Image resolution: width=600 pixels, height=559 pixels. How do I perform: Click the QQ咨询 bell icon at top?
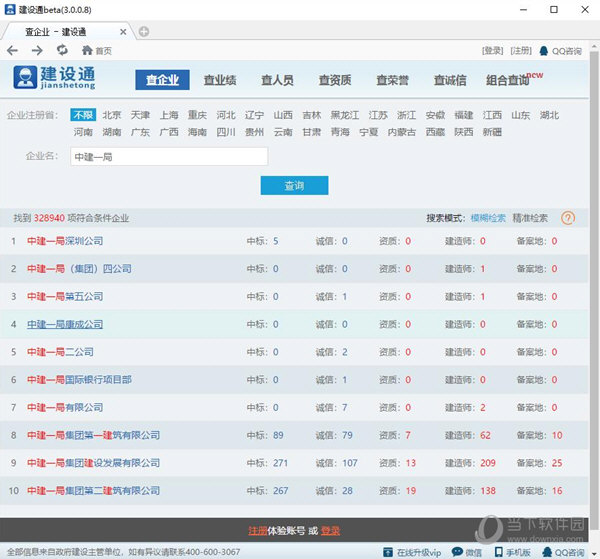[x=543, y=51]
